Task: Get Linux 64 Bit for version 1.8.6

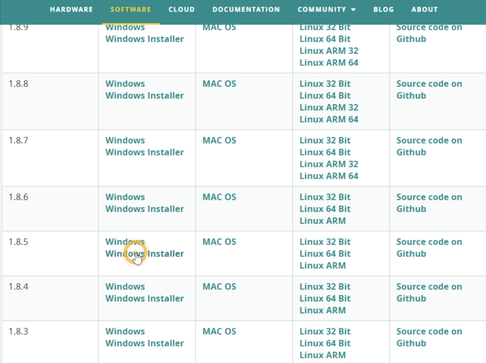Action: 325,209
